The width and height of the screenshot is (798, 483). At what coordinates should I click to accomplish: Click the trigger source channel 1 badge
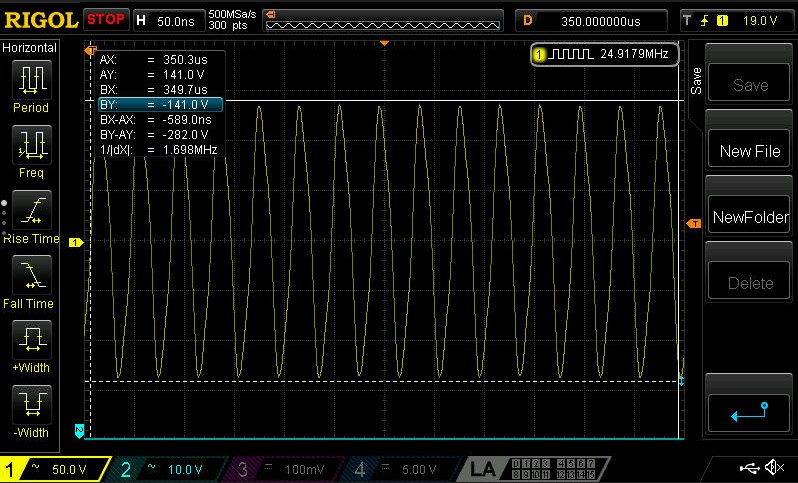tap(723, 21)
